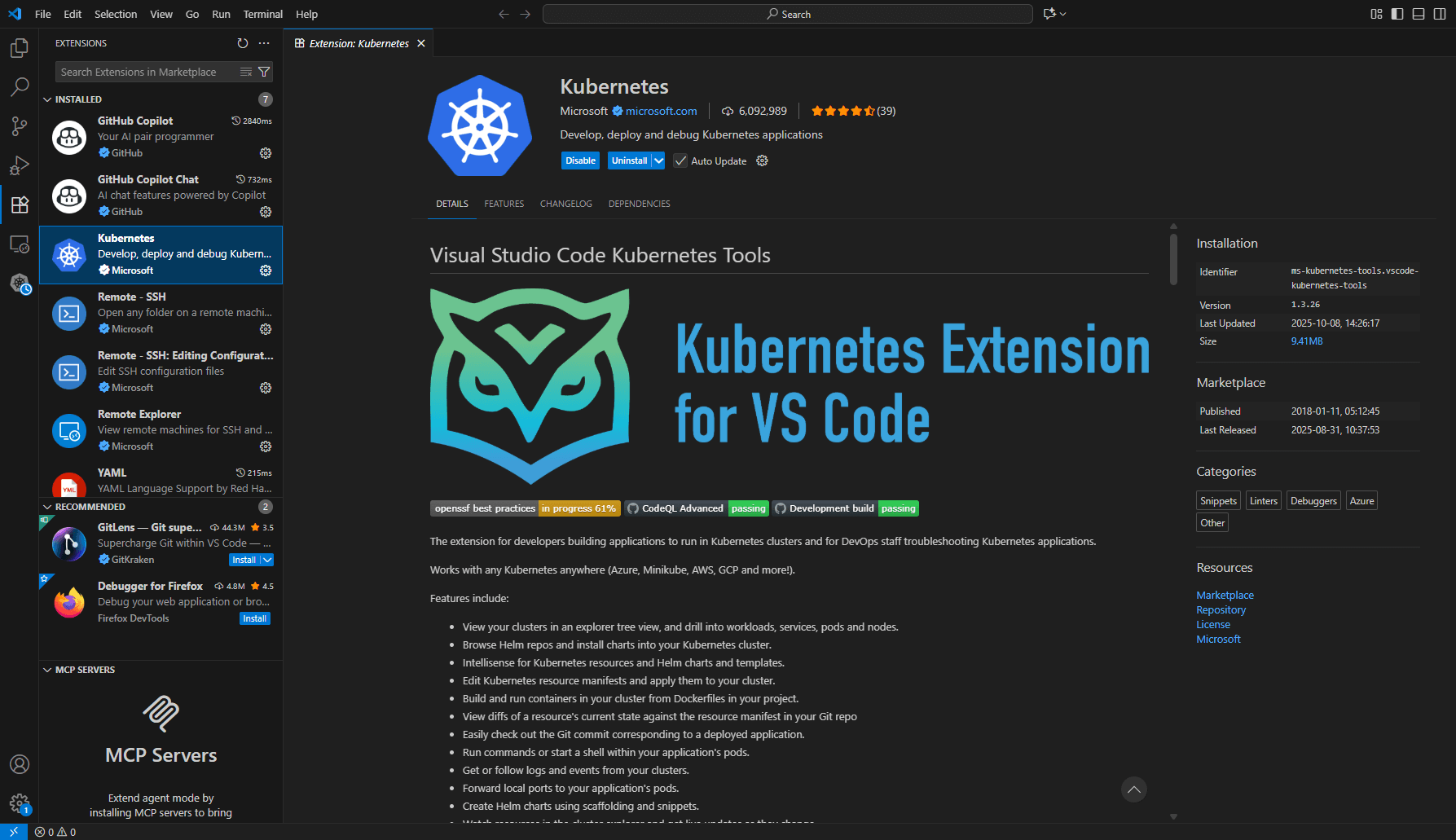Toggle the Primary Side Bar visibility

(x=1397, y=14)
